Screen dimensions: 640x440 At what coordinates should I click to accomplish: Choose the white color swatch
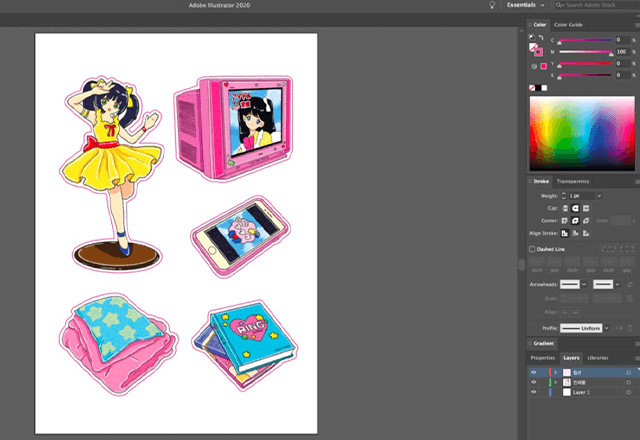pos(544,88)
